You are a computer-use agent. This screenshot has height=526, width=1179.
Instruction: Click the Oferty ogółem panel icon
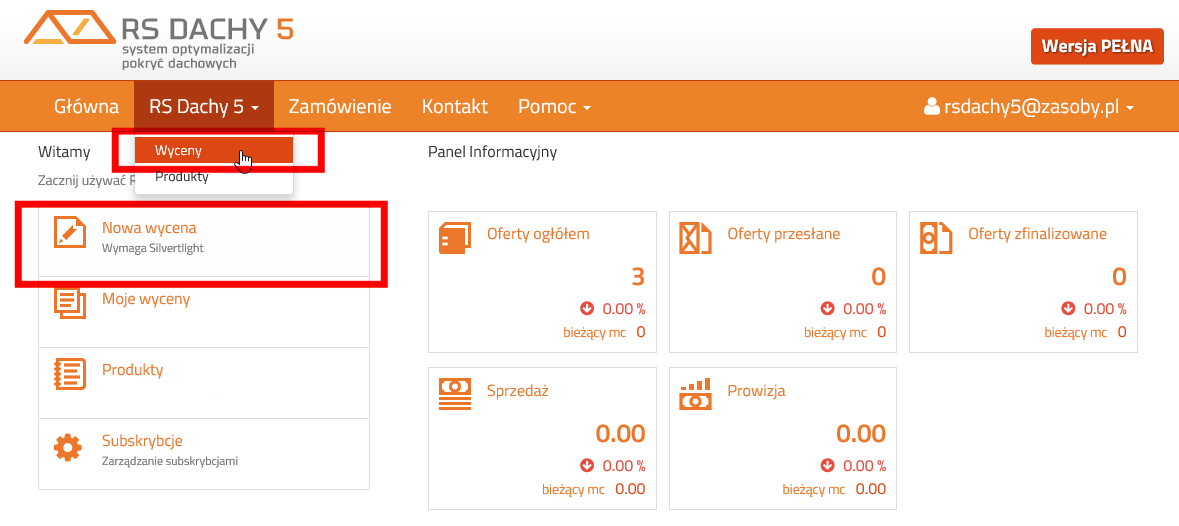click(x=455, y=237)
